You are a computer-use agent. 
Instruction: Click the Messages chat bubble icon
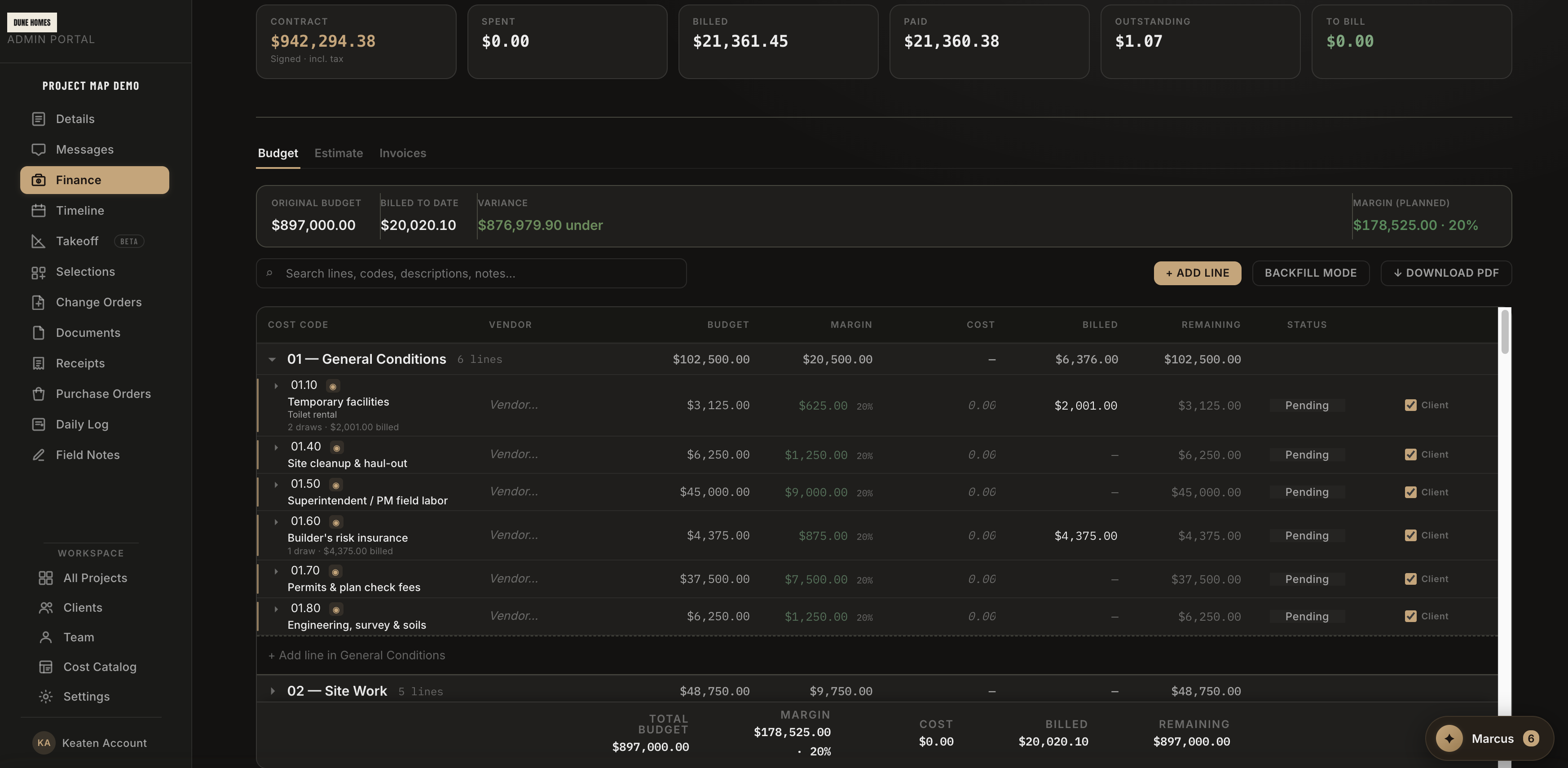pos(38,149)
